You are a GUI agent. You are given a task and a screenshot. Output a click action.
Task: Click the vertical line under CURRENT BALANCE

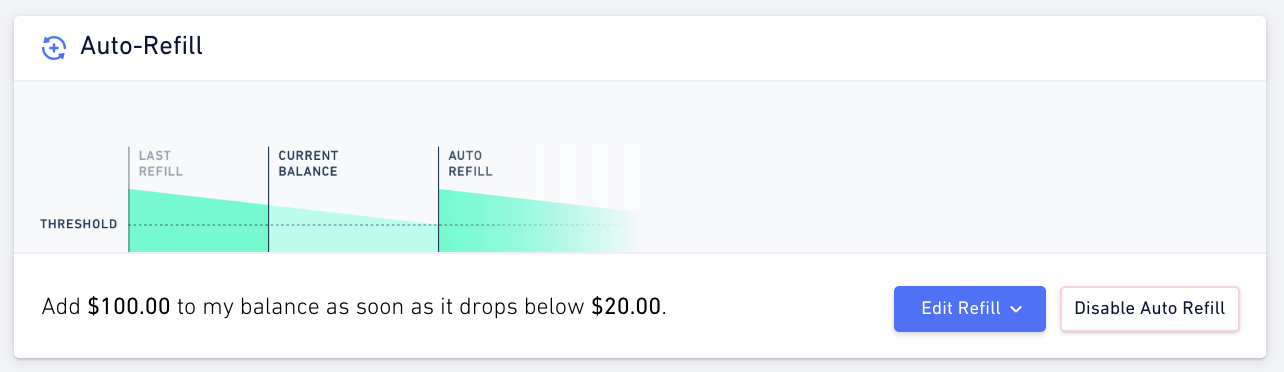[x=269, y=199]
